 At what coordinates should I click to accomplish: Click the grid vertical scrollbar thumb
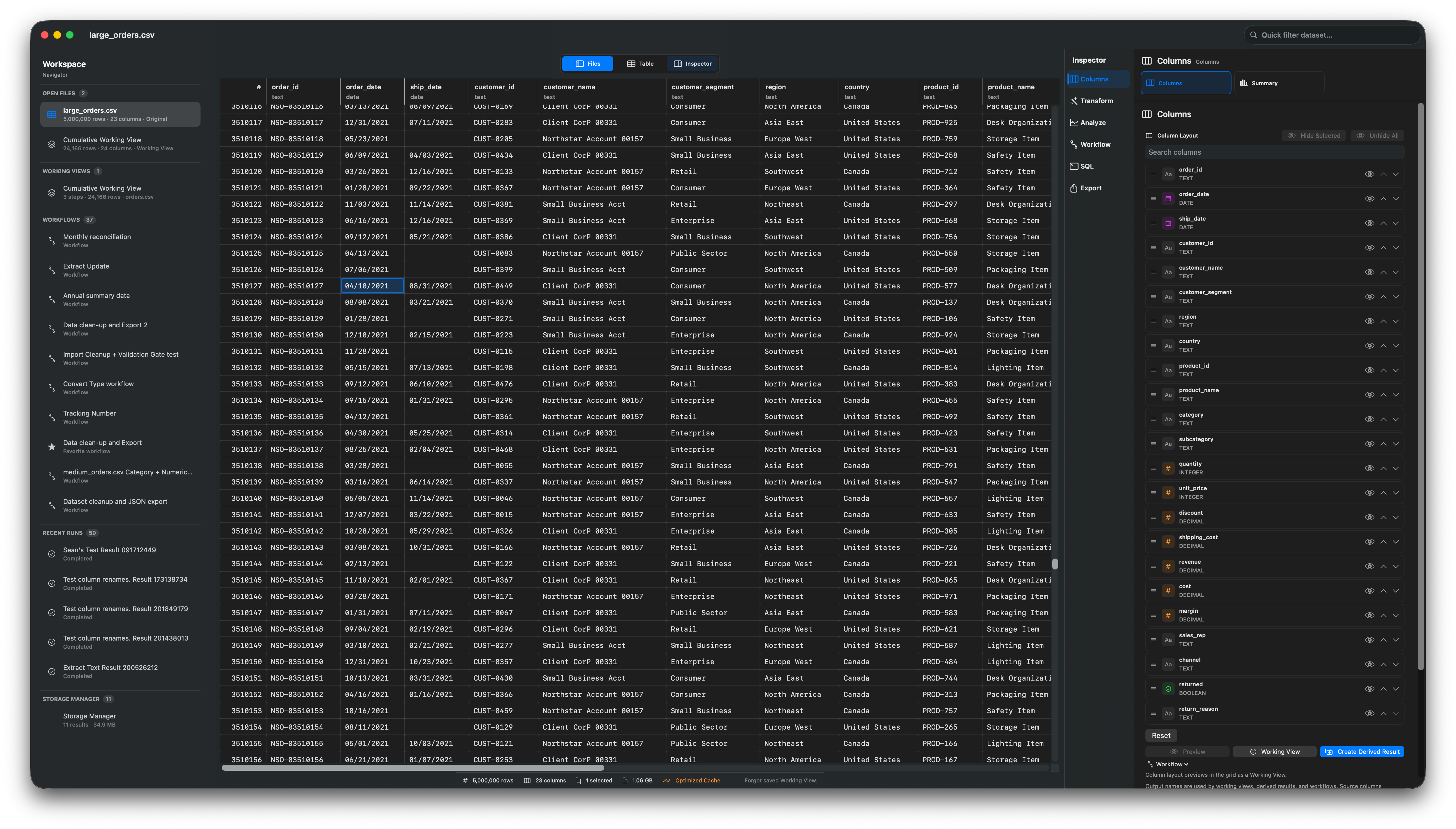click(1055, 564)
